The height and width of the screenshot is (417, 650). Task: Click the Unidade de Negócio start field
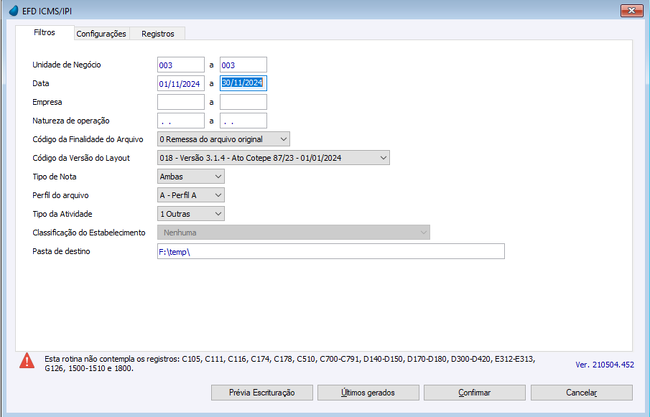pos(181,65)
